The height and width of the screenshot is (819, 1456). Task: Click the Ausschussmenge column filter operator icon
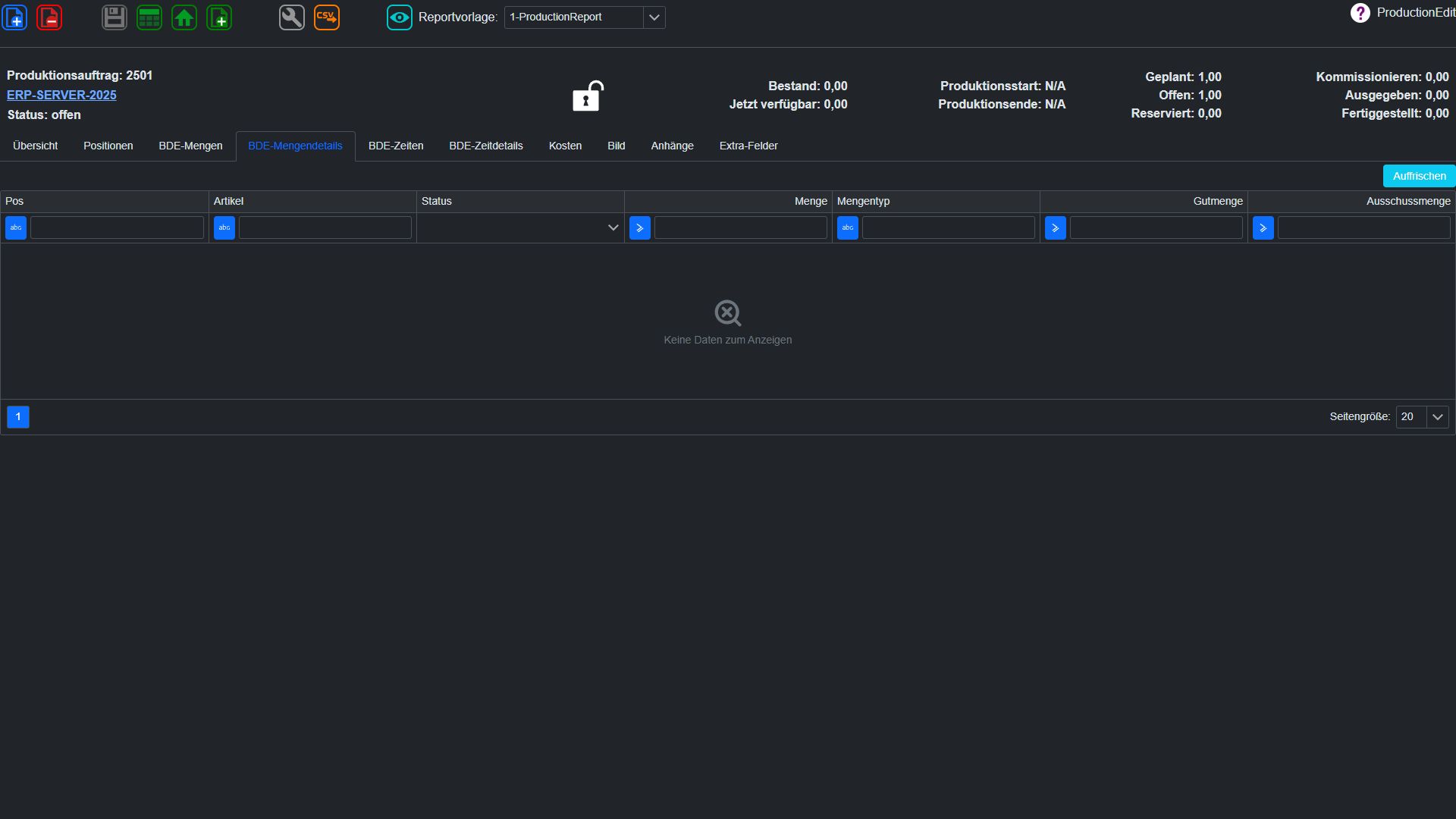(1263, 227)
